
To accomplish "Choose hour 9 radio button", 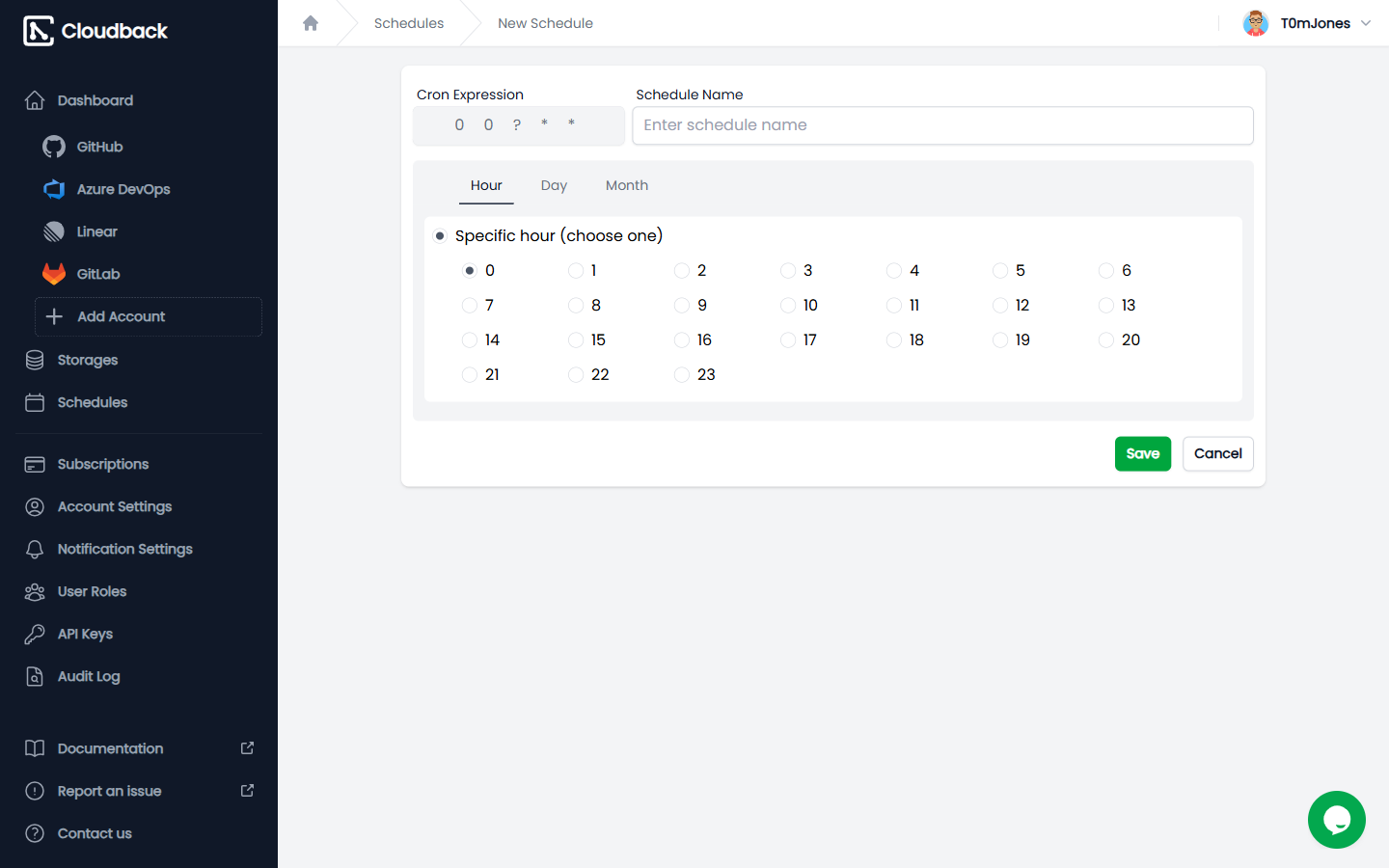I will click(682, 305).
